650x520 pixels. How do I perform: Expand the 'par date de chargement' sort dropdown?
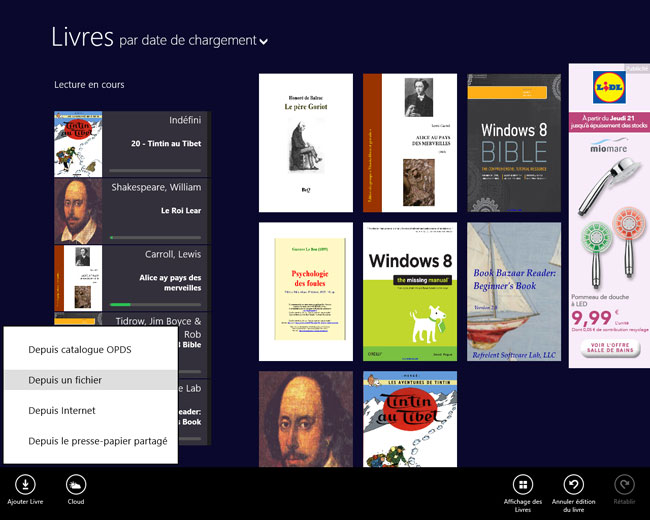click(193, 41)
